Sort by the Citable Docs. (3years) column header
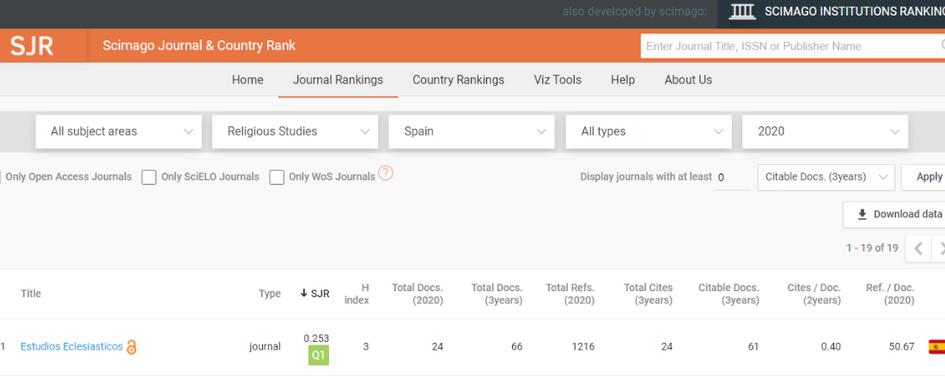945x378 pixels. pyautogui.click(x=729, y=294)
